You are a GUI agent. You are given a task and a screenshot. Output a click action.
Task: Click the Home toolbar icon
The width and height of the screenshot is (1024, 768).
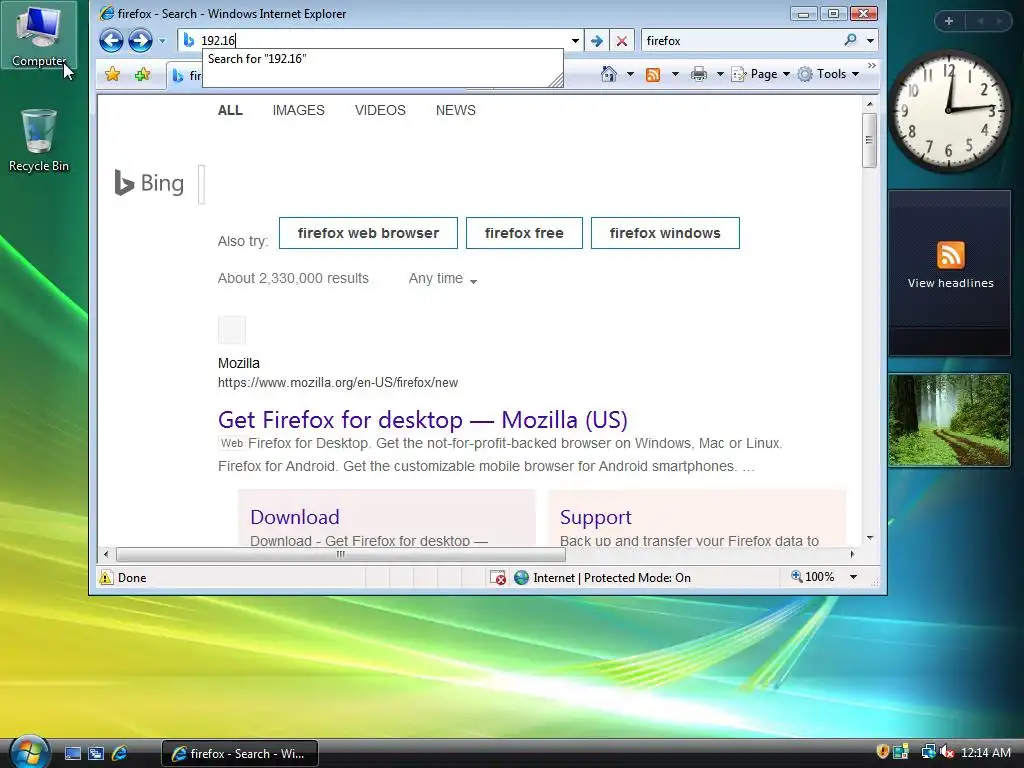[x=609, y=74]
